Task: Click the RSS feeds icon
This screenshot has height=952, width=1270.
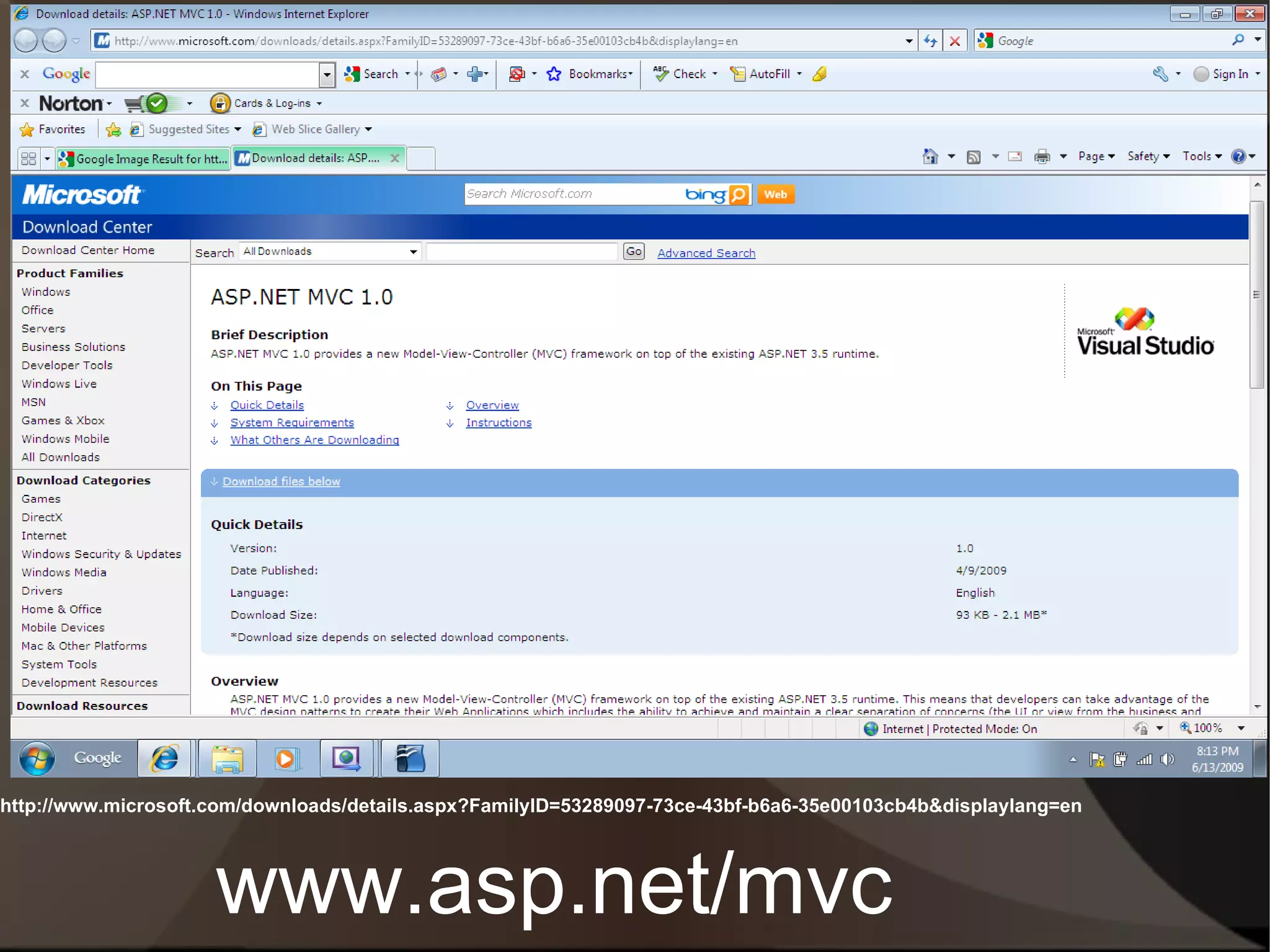Action: tap(974, 157)
